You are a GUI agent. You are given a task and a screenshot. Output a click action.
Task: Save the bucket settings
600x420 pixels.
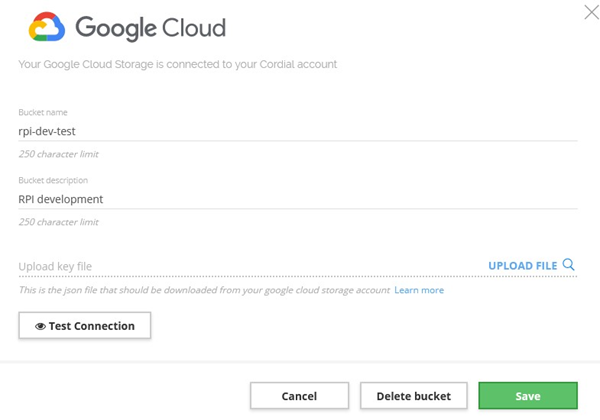pos(528,396)
